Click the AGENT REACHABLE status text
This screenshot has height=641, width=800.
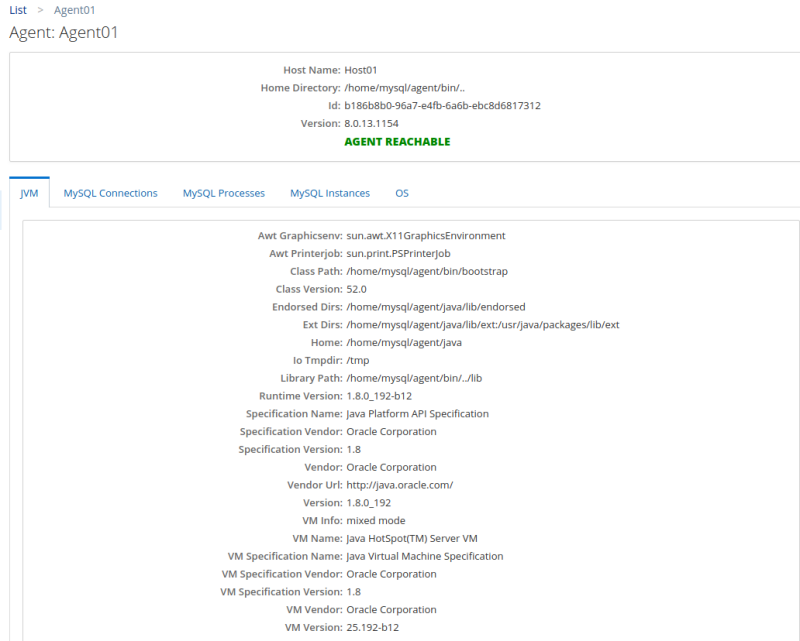tap(397, 142)
